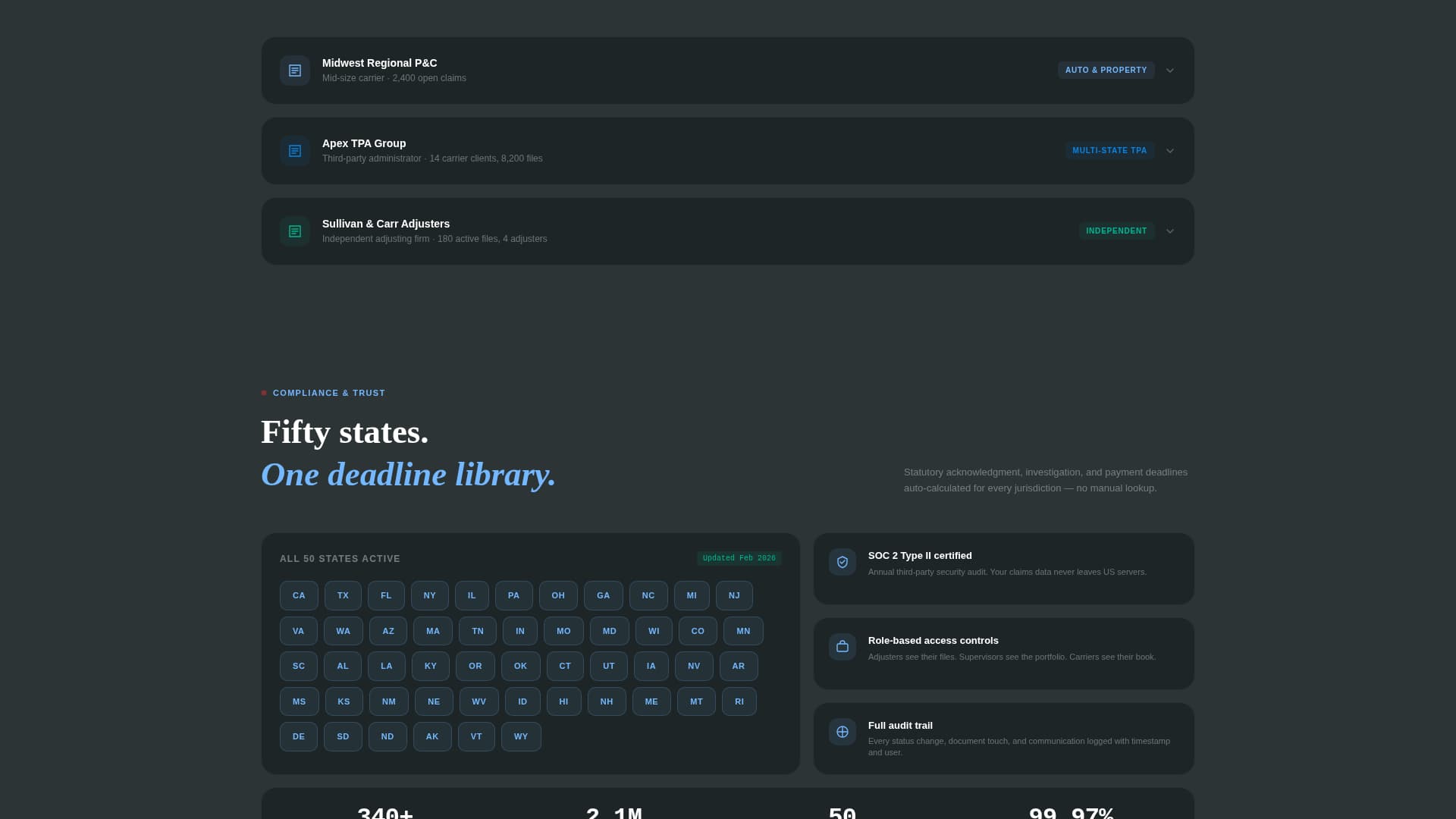Select the AK state chip
Screen dimensions: 1456x819
(432, 736)
